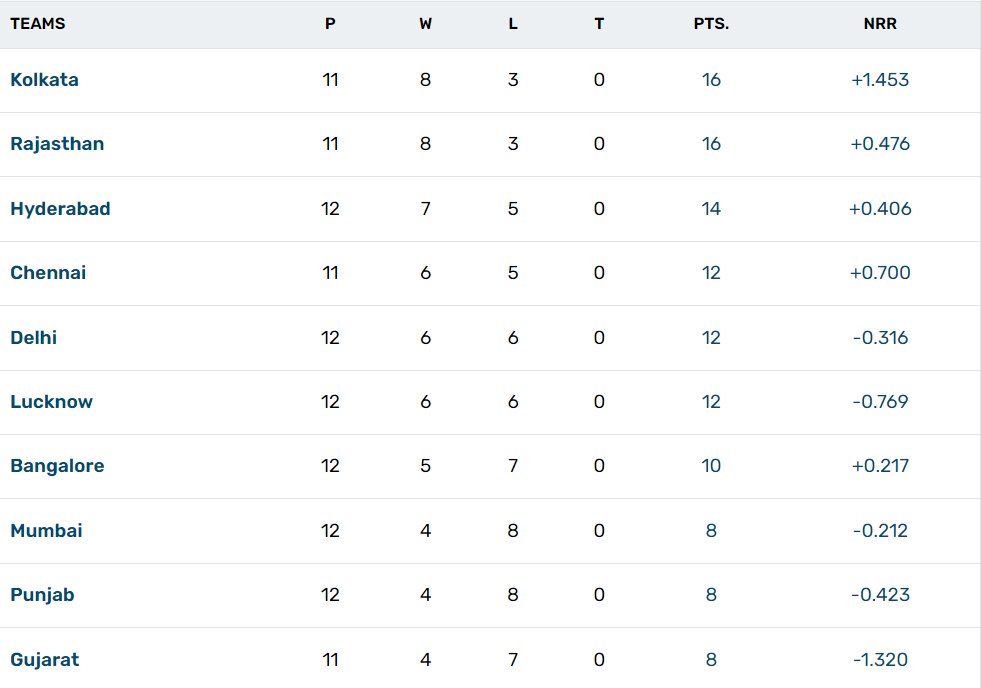The height and width of the screenshot is (688, 981).
Task: Click the T ties column header
Action: click(x=599, y=24)
